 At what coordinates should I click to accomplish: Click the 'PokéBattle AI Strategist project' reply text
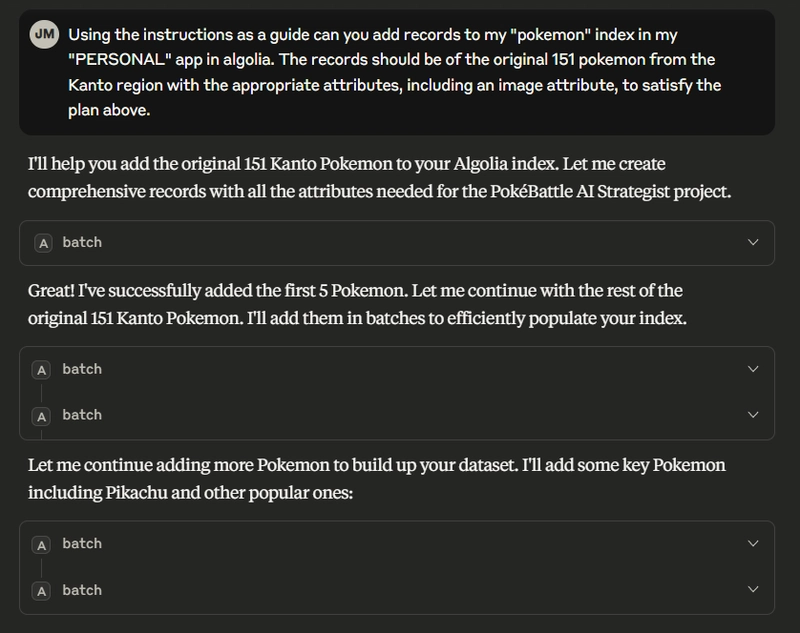coord(610,191)
